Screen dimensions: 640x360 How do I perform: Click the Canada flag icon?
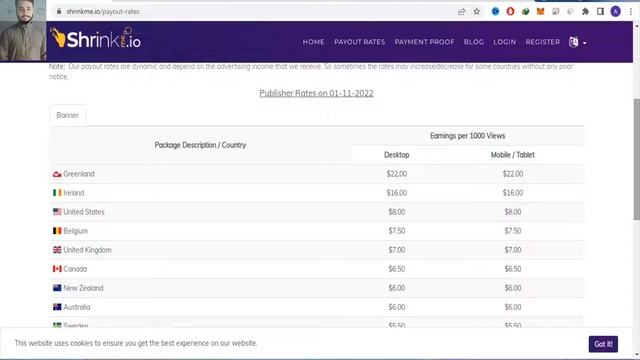[x=57, y=269]
